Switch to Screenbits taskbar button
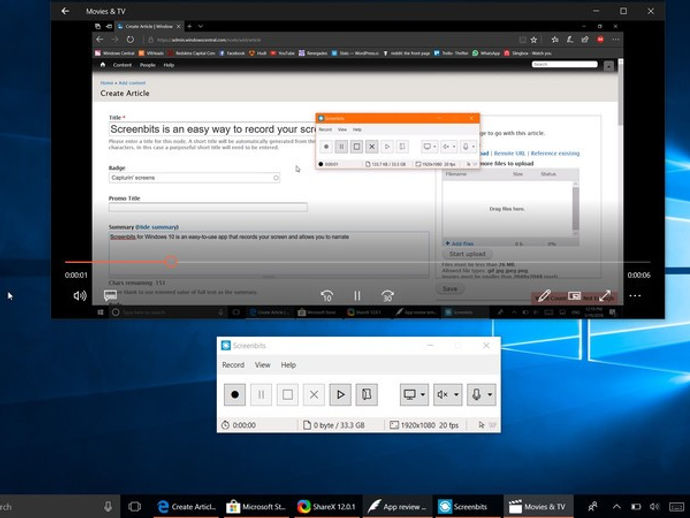 click(x=467, y=507)
